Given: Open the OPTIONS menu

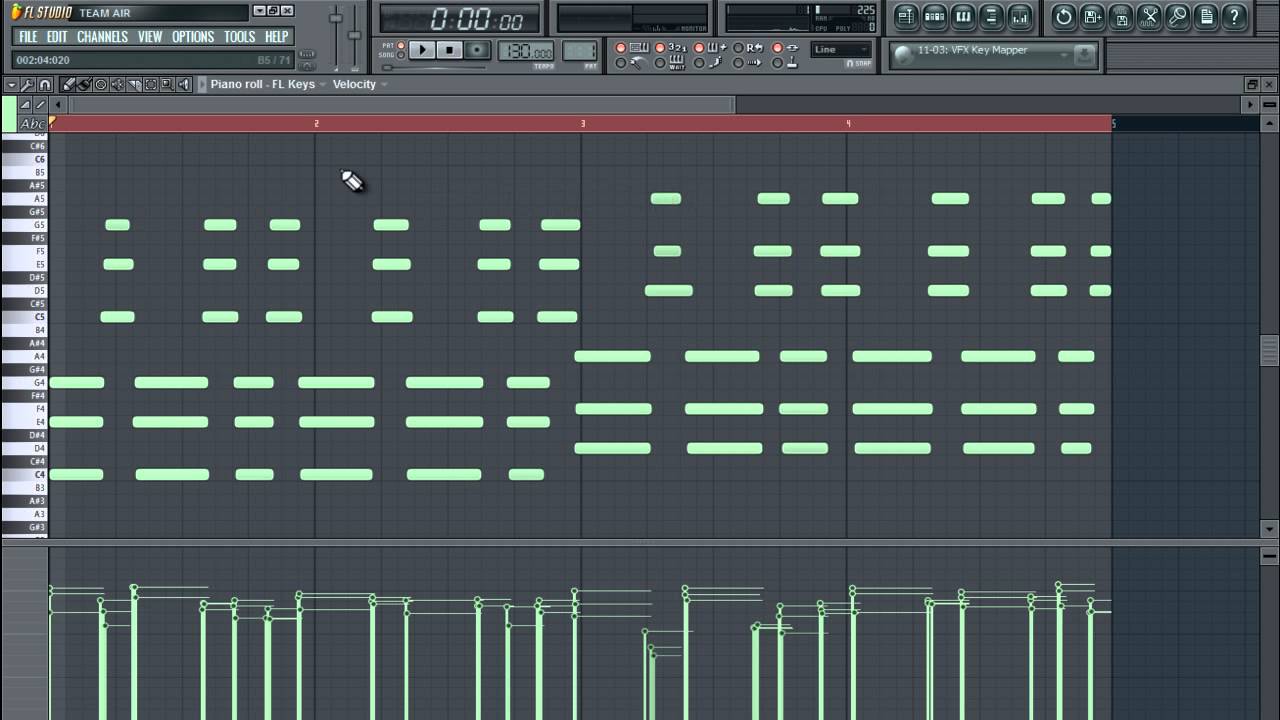Looking at the screenshot, I should 191,36.
